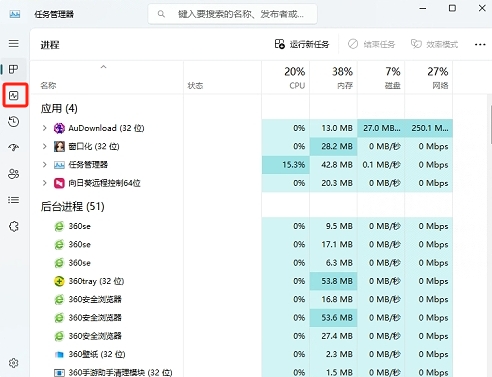The width and height of the screenshot is (492, 377).
Task: Expand the 向日葵远程控制64位 row
Action: click(44, 183)
